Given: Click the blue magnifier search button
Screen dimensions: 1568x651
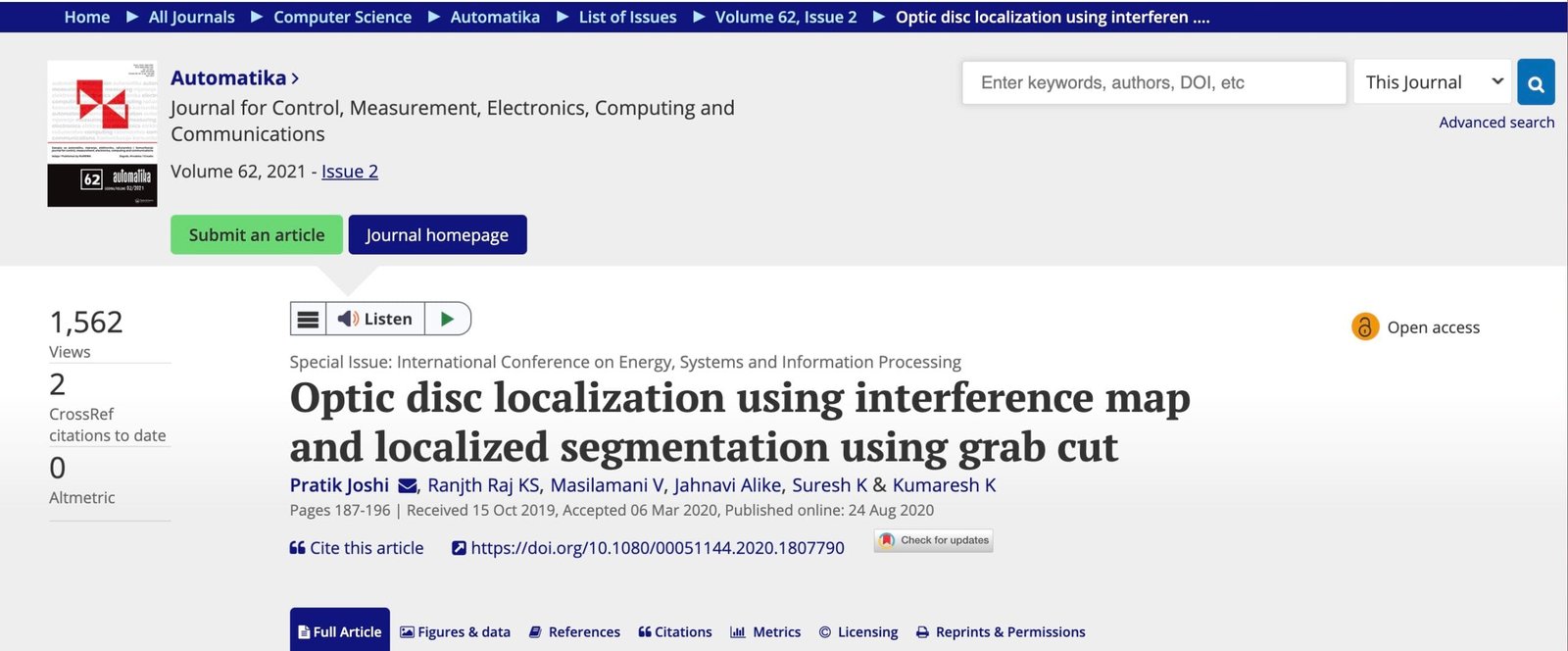Looking at the screenshot, I should click(1536, 83).
